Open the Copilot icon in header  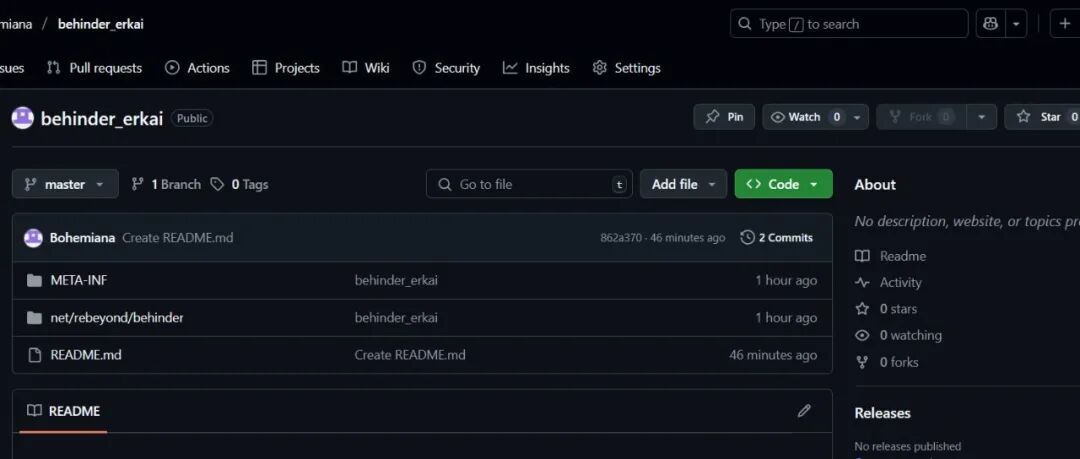pyautogui.click(x=990, y=24)
